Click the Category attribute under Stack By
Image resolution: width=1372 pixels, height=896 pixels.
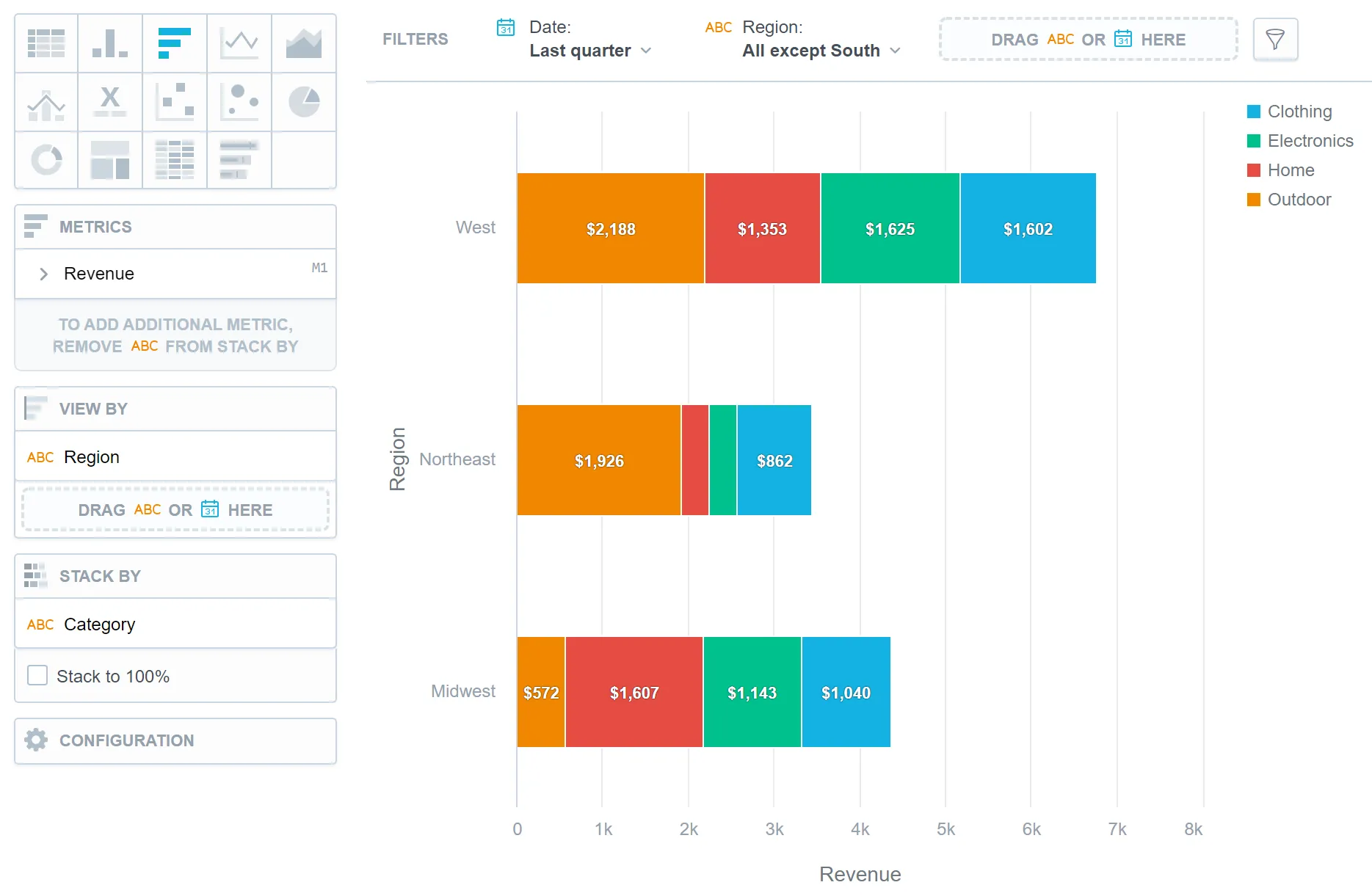[99, 624]
